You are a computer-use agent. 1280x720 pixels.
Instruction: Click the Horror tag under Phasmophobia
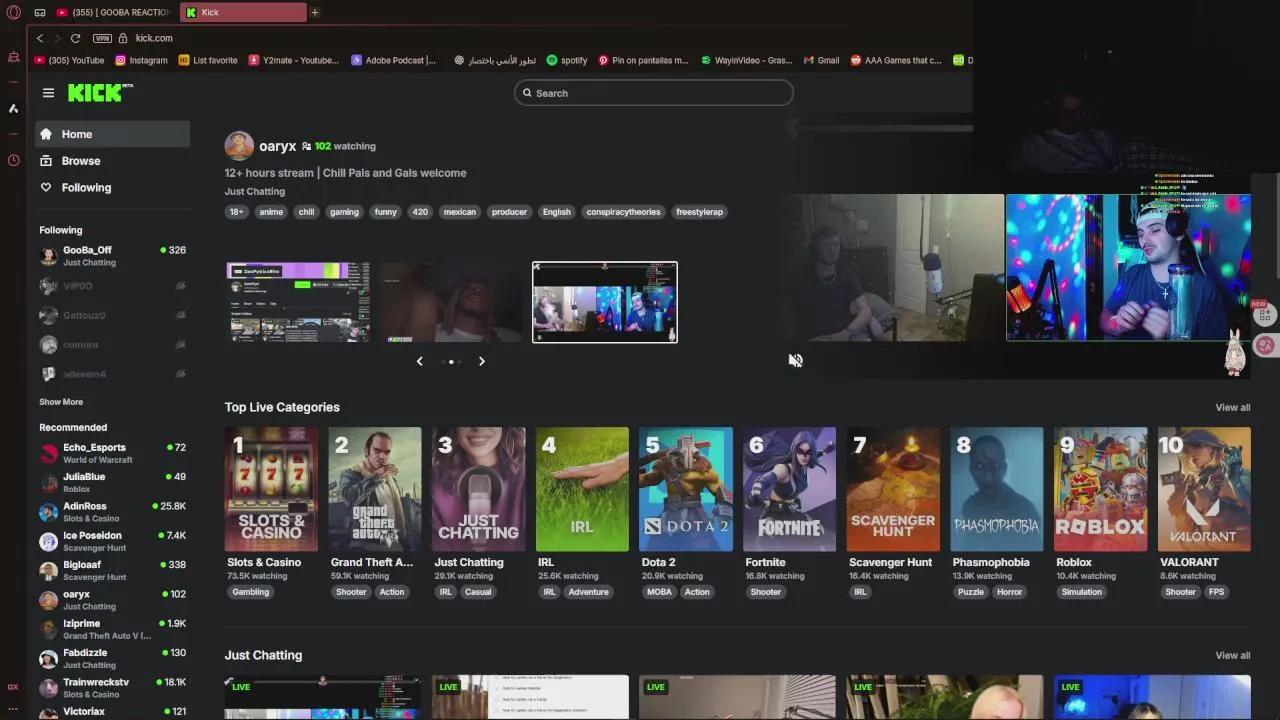point(1010,592)
